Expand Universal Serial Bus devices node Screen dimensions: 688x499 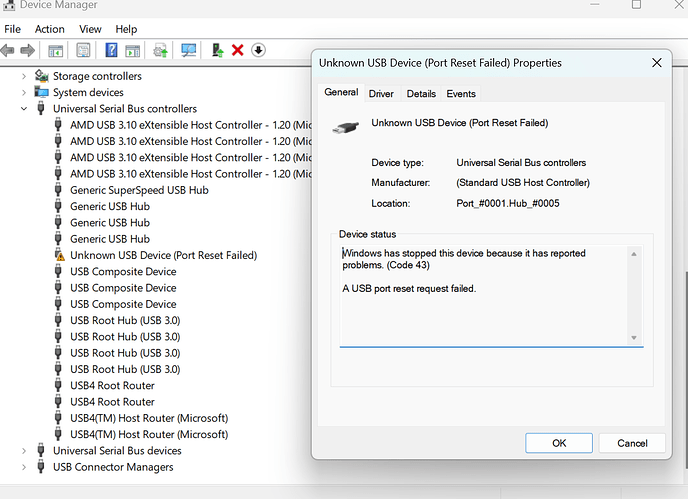pos(24,451)
